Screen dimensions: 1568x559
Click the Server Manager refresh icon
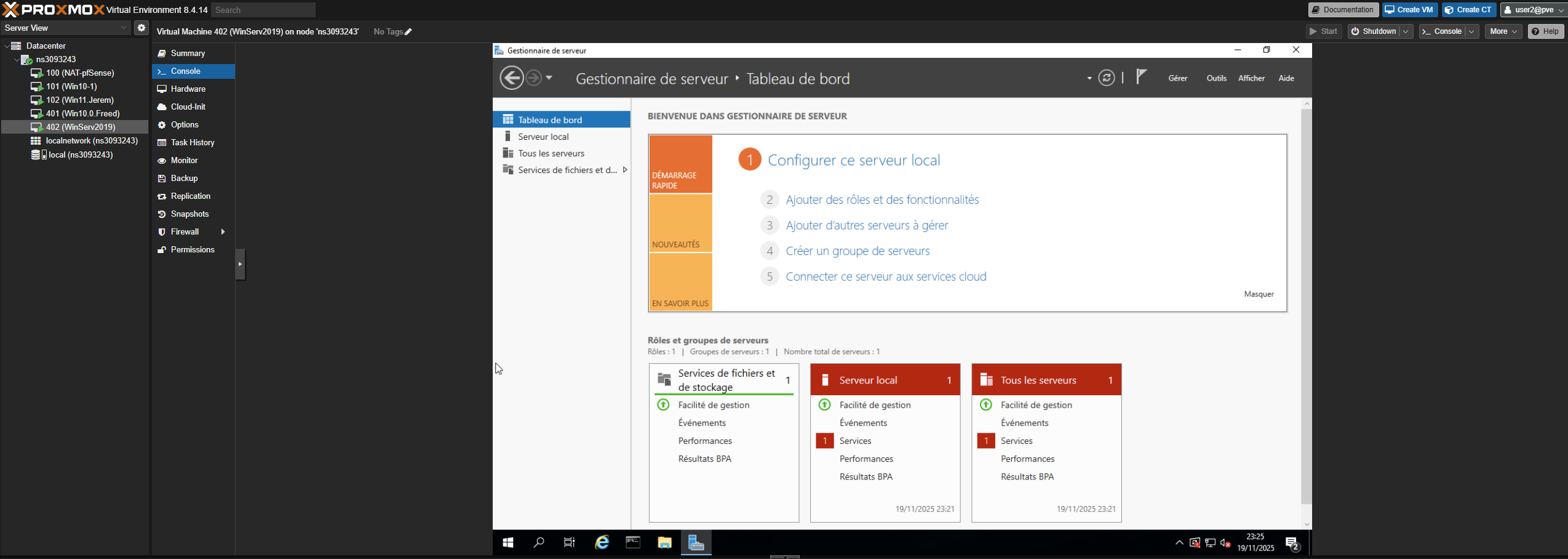click(x=1106, y=78)
